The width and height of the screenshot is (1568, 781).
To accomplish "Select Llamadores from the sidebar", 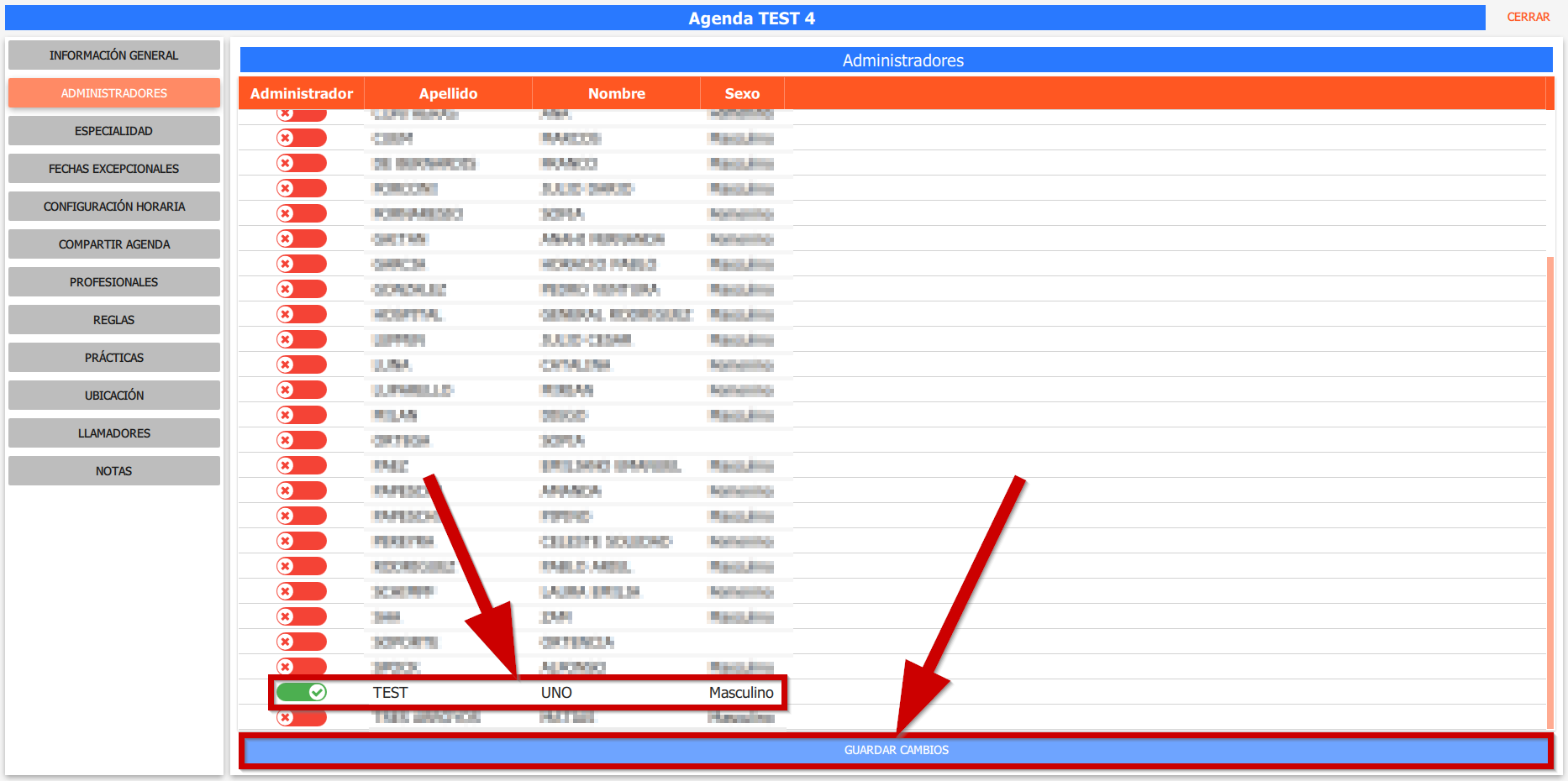I will pyautogui.click(x=113, y=433).
